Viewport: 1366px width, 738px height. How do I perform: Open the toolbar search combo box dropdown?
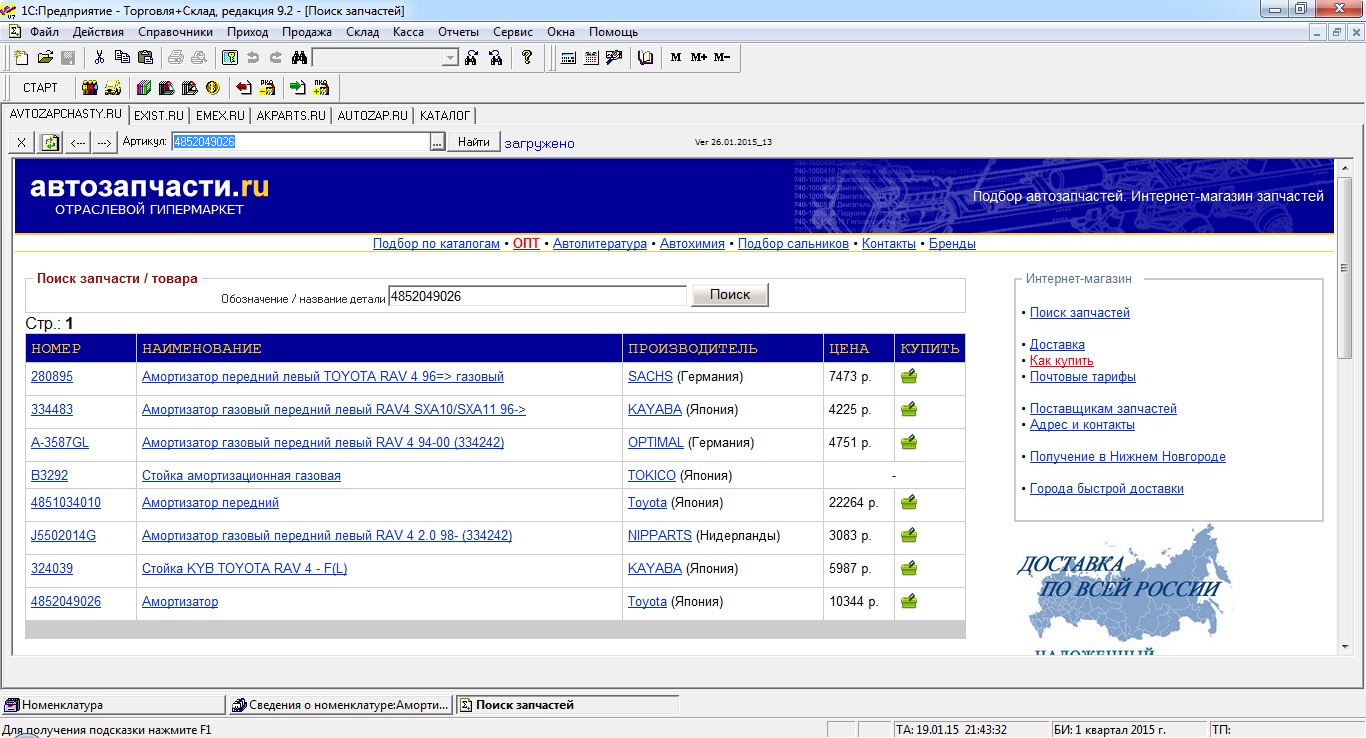450,57
